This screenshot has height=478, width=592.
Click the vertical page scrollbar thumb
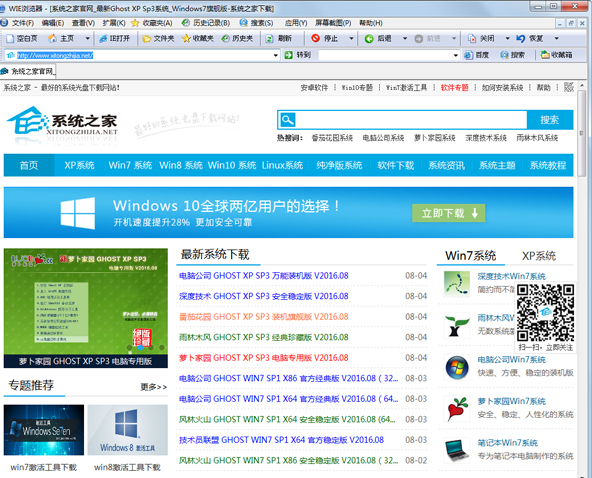[582, 134]
